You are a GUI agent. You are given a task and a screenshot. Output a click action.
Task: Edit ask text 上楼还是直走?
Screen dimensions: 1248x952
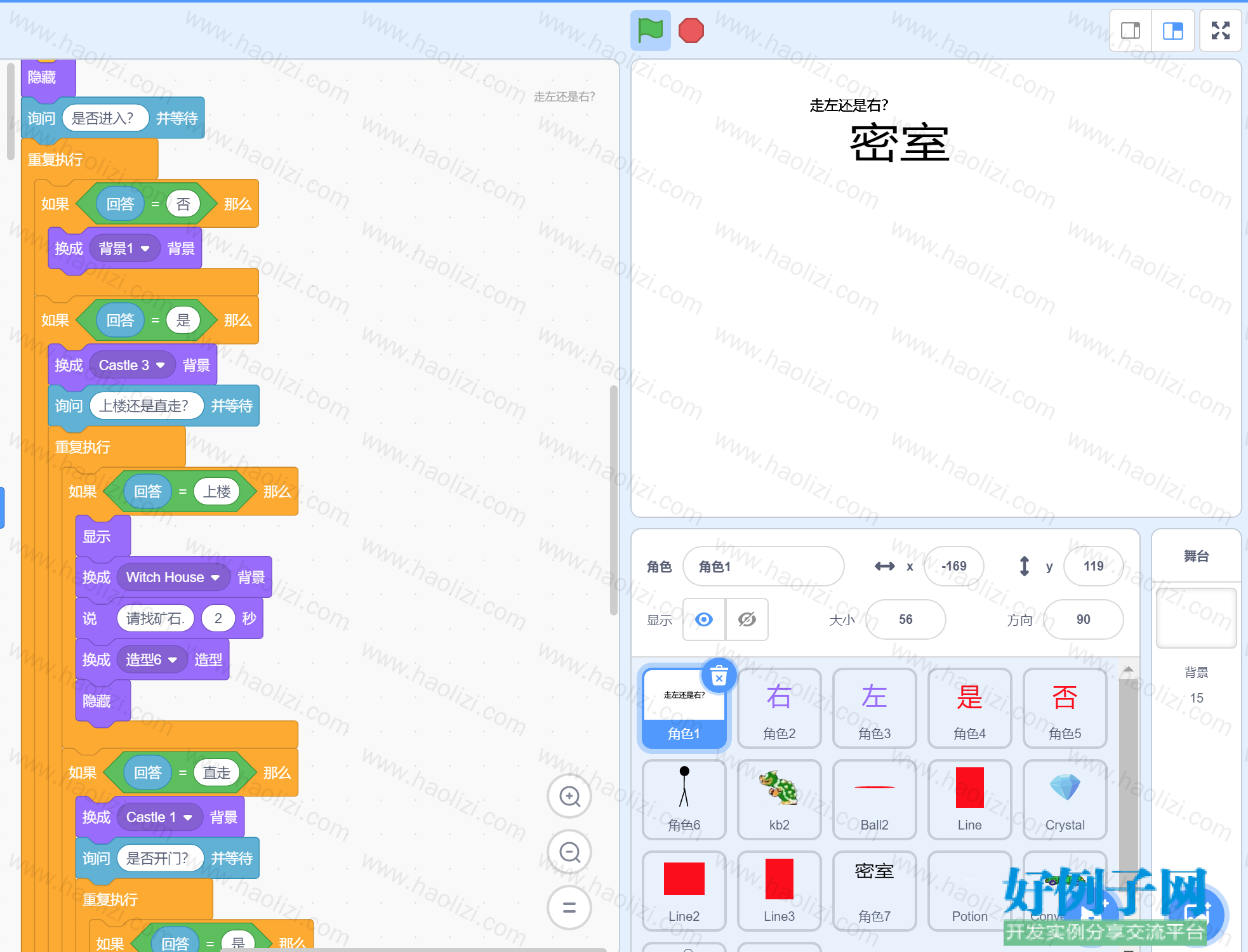pos(147,406)
